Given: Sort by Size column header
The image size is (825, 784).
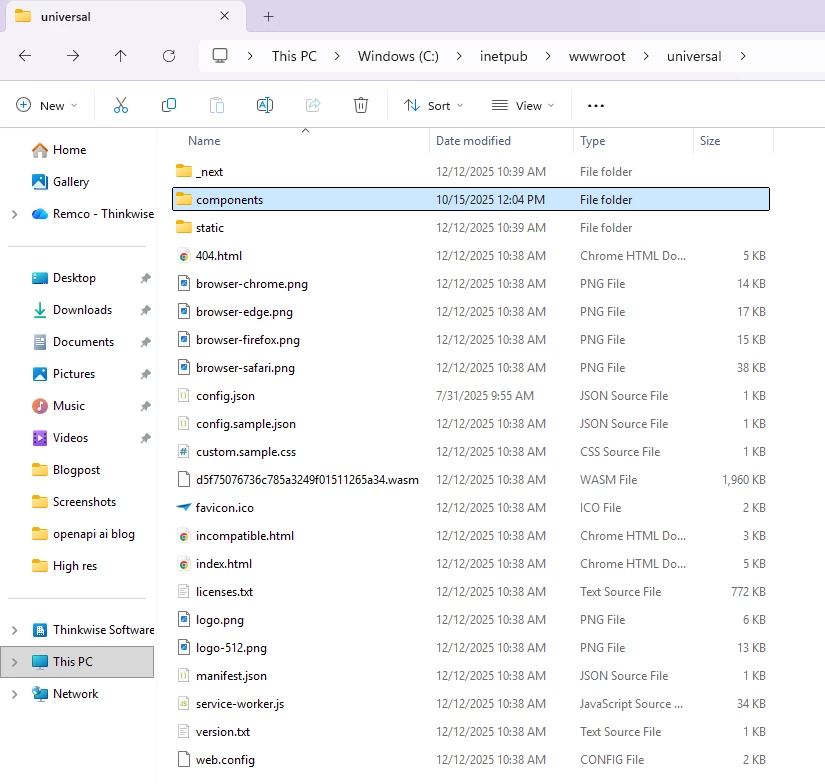Looking at the screenshot, I should (733, 141).
